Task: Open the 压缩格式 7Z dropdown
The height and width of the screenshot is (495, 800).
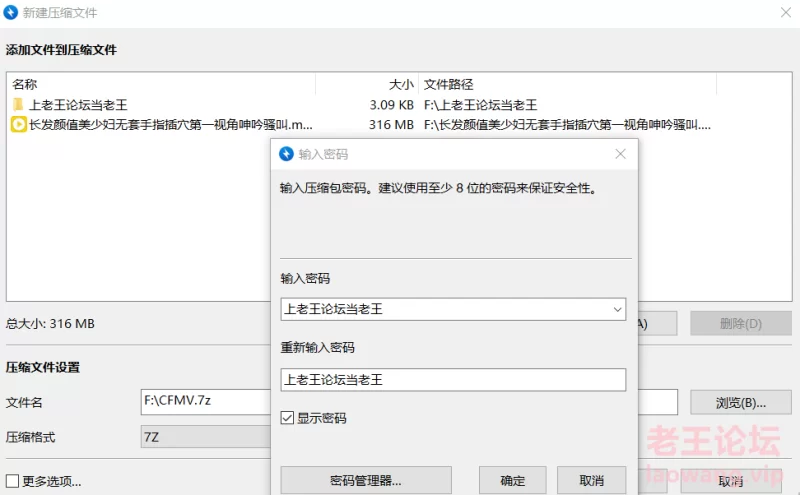Action: (x=205, y=437)
